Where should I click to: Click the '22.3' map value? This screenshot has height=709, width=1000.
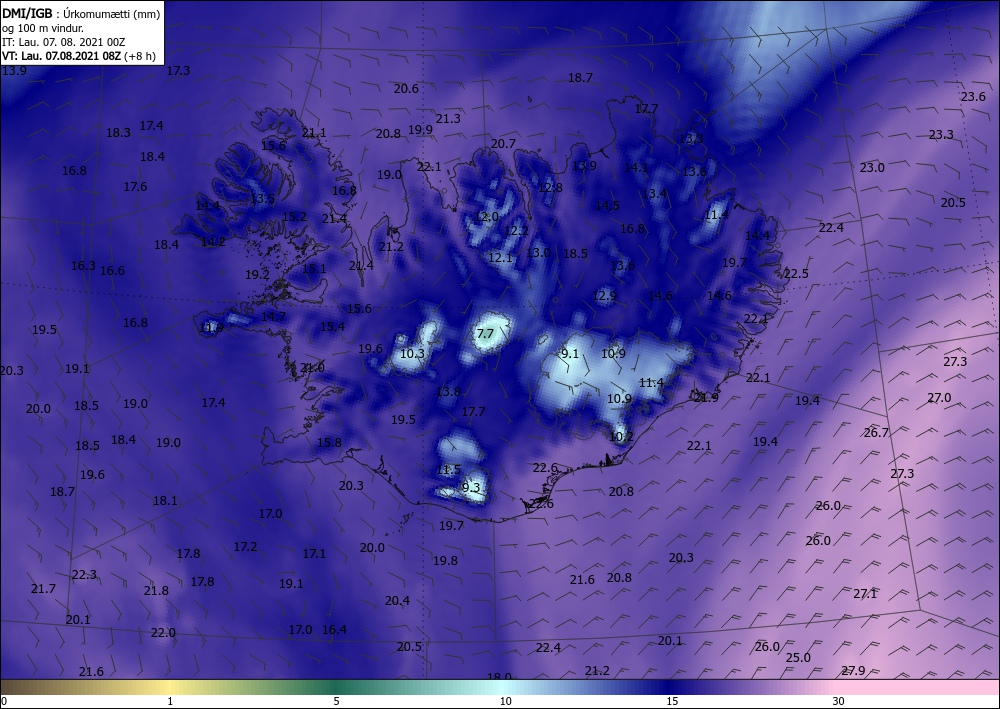pos(84,575)
